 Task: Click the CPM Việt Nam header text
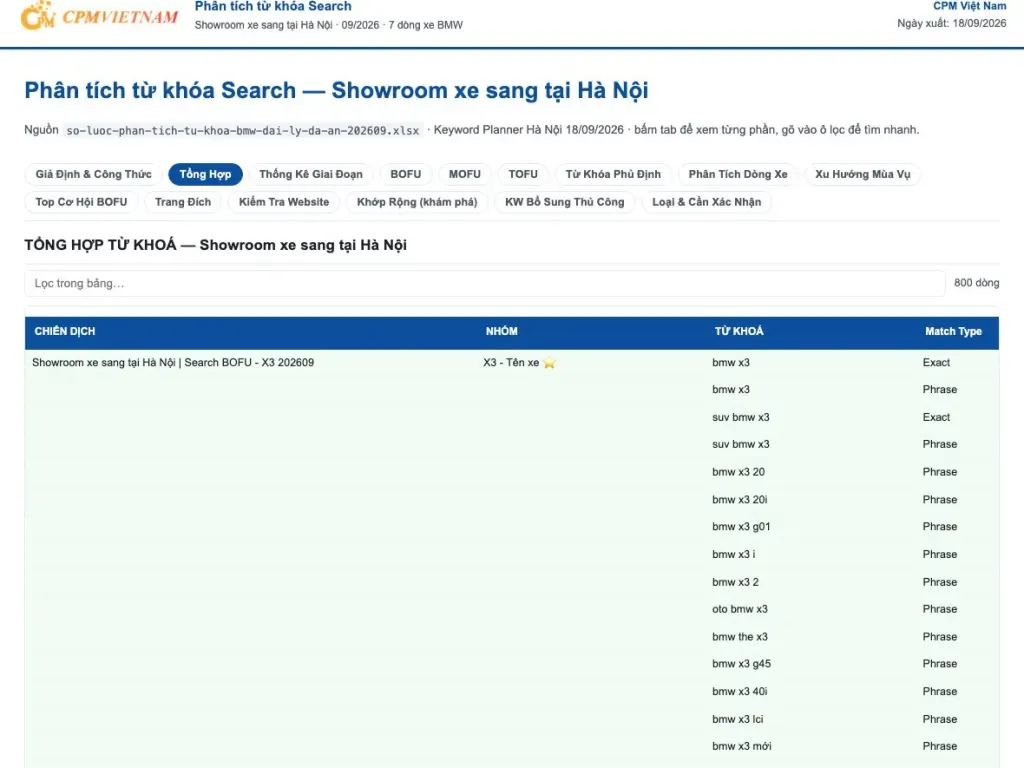(970, 6)
